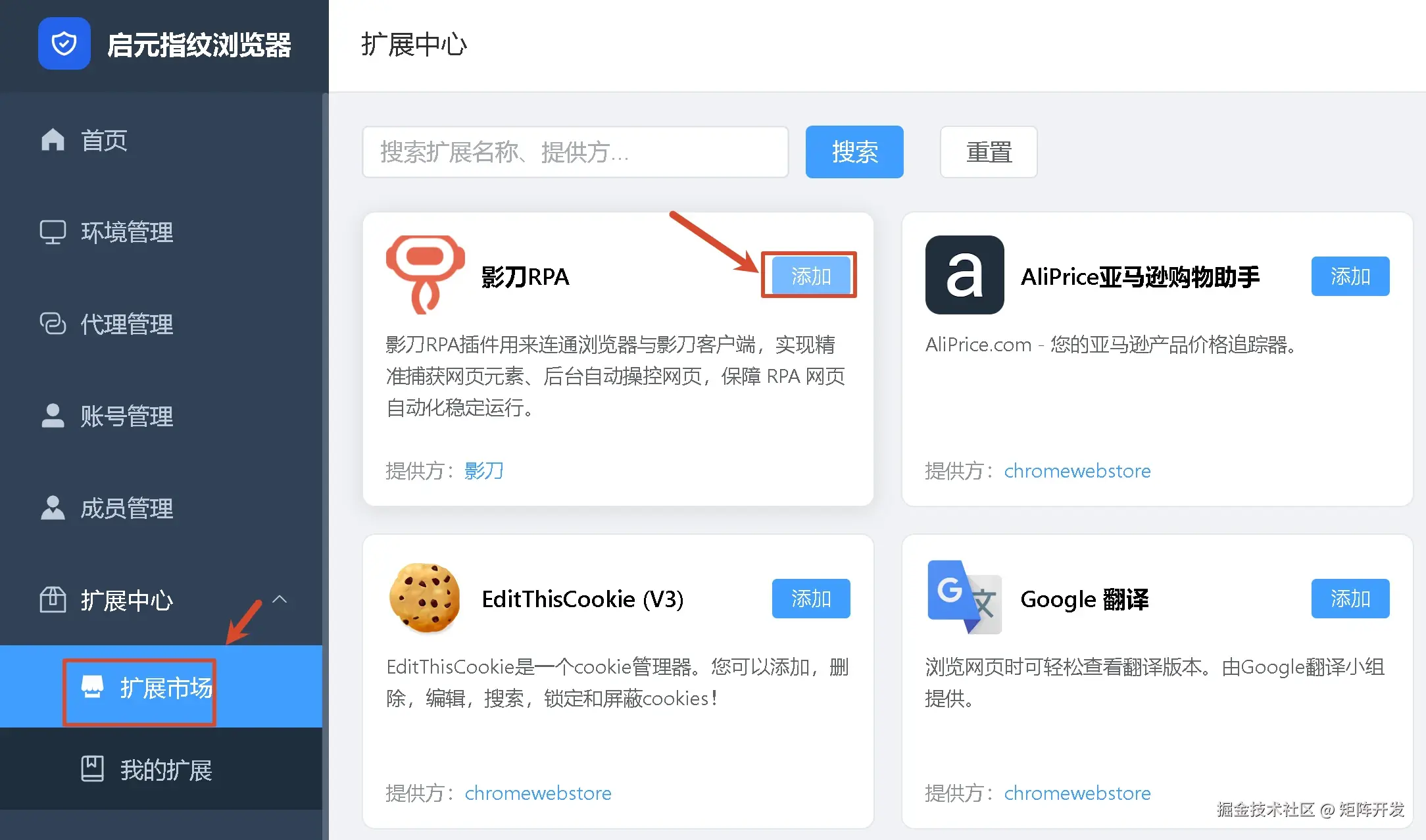Click the 扩展中心 package icon
The image size is (1426, 840).
(53, 599)
